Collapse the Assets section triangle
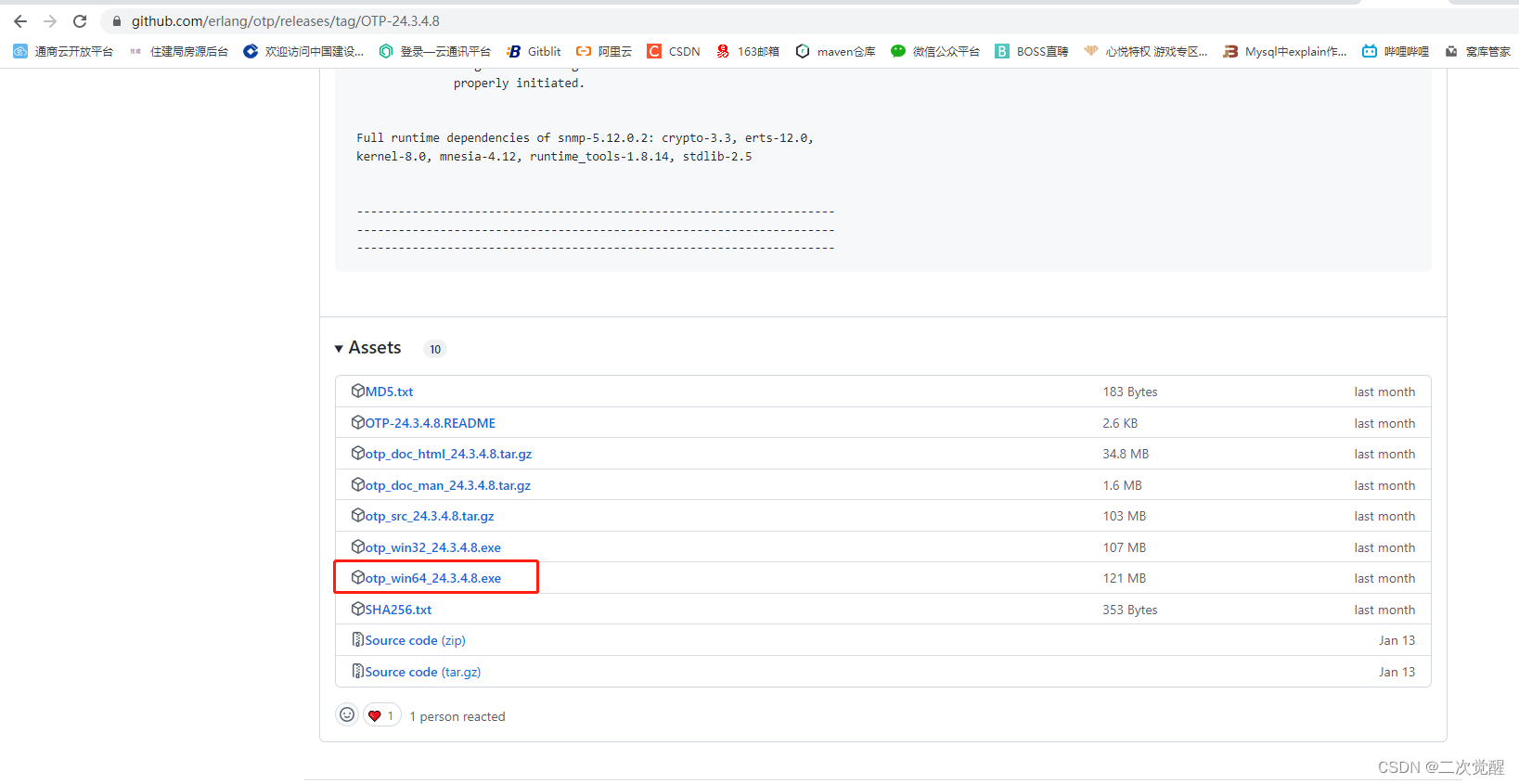1519x784 pixels. [339, 349]
